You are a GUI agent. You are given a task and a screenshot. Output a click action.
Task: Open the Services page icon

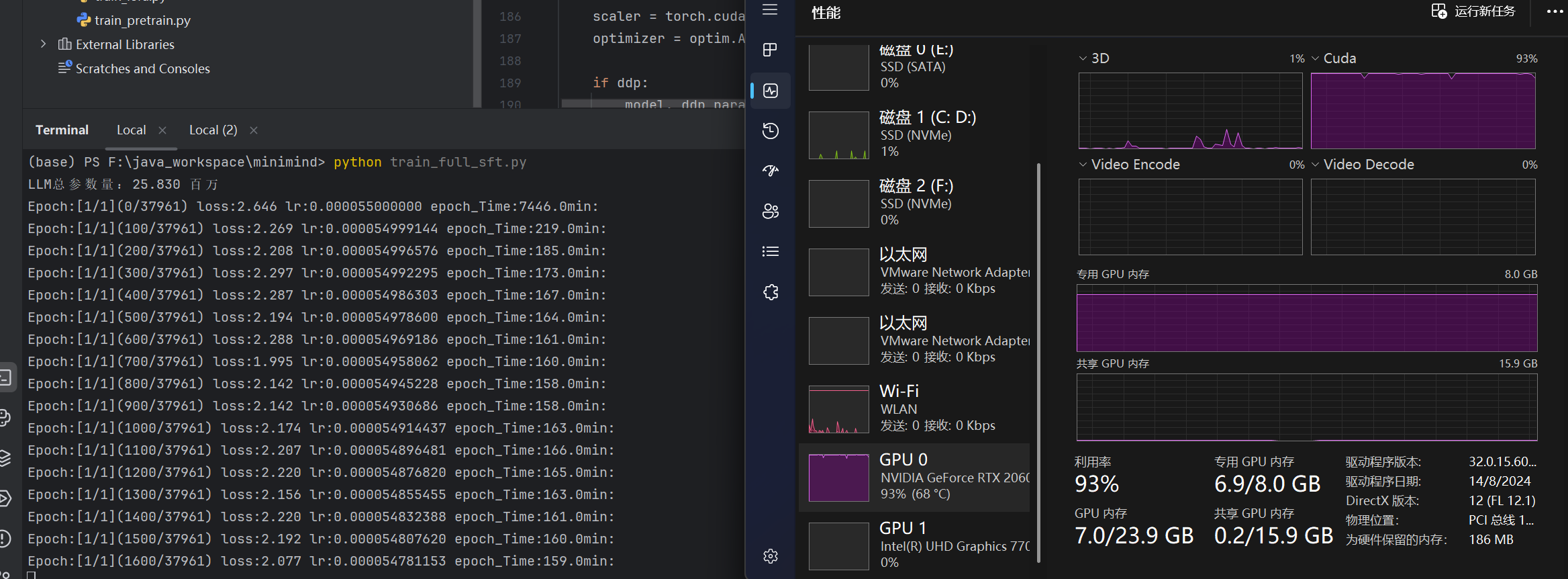click(x=770, y=292)
